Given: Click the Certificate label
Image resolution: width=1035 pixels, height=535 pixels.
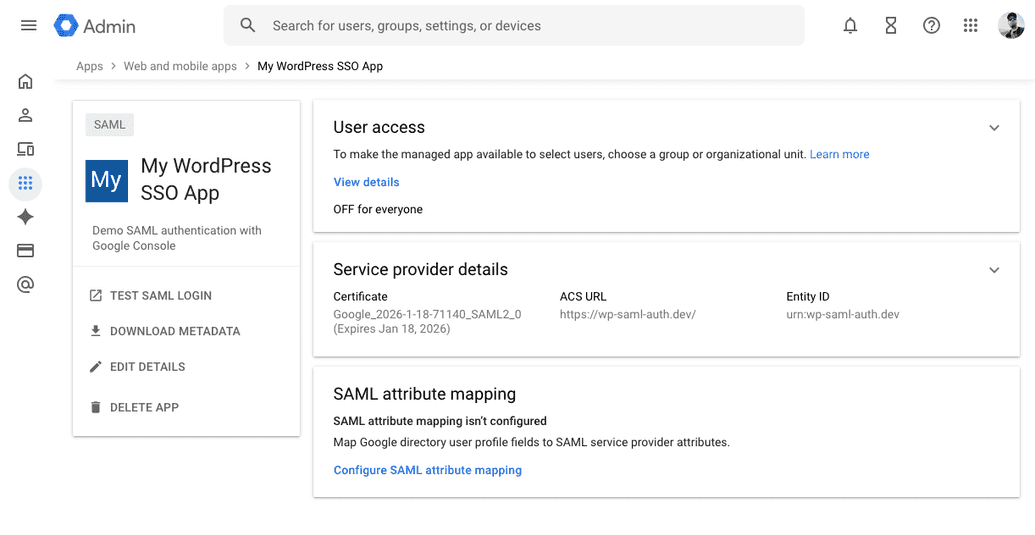Looking at the screenshot, I should pos(360,297).
